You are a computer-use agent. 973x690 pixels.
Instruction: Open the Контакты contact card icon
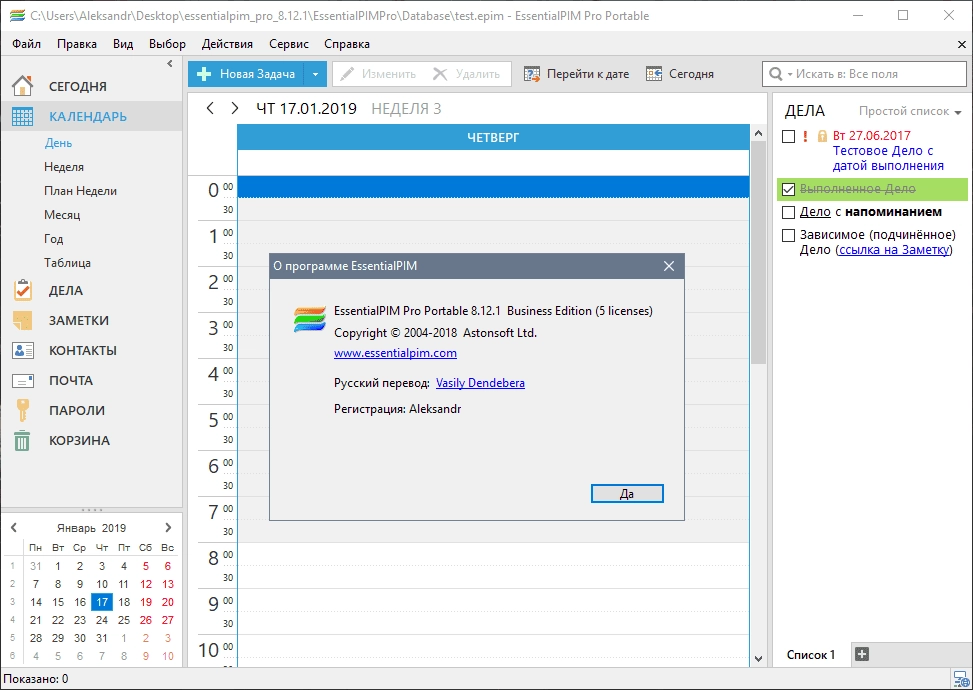coord(22,350)
